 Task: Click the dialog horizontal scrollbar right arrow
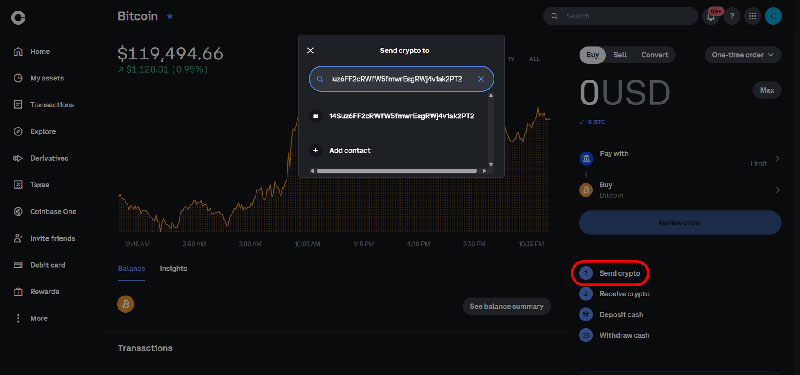point(484,171)
